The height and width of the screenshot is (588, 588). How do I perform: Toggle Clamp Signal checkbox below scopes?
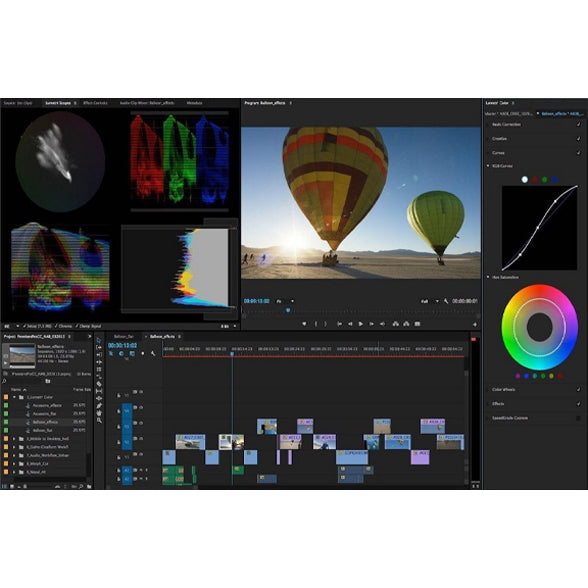pos(77,326)
